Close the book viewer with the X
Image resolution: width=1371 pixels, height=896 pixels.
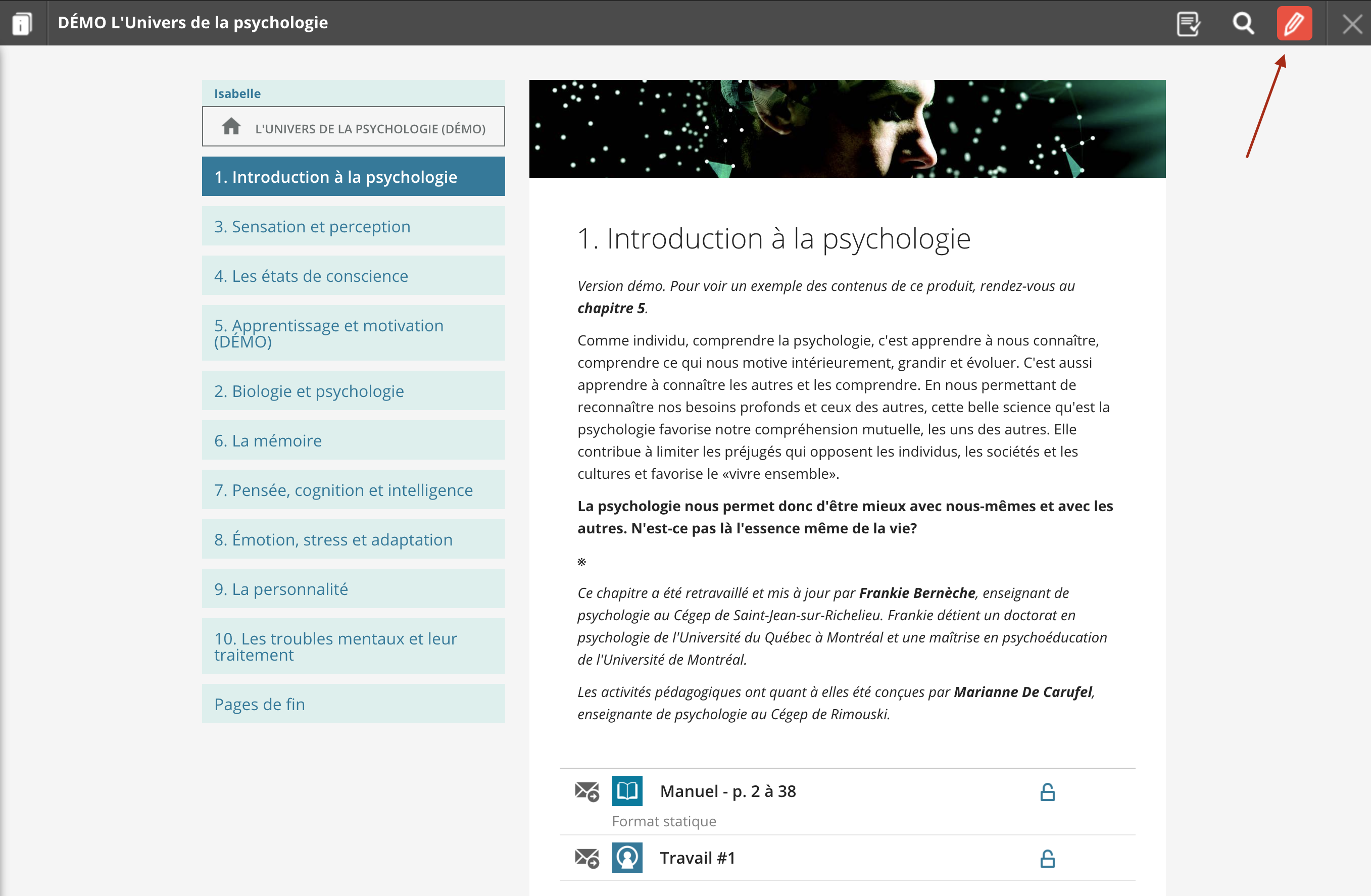click(x=1351, y=24)
